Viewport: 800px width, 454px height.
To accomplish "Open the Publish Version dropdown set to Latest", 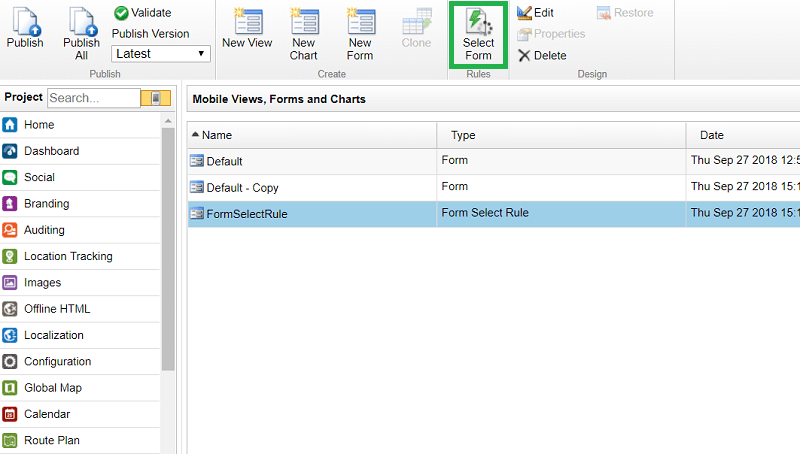I will [x=161, y=54].
